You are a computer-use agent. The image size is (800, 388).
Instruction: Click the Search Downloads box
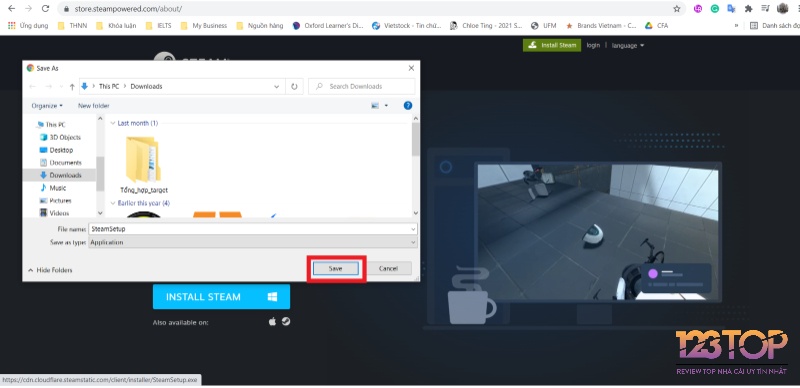(362, 86)
